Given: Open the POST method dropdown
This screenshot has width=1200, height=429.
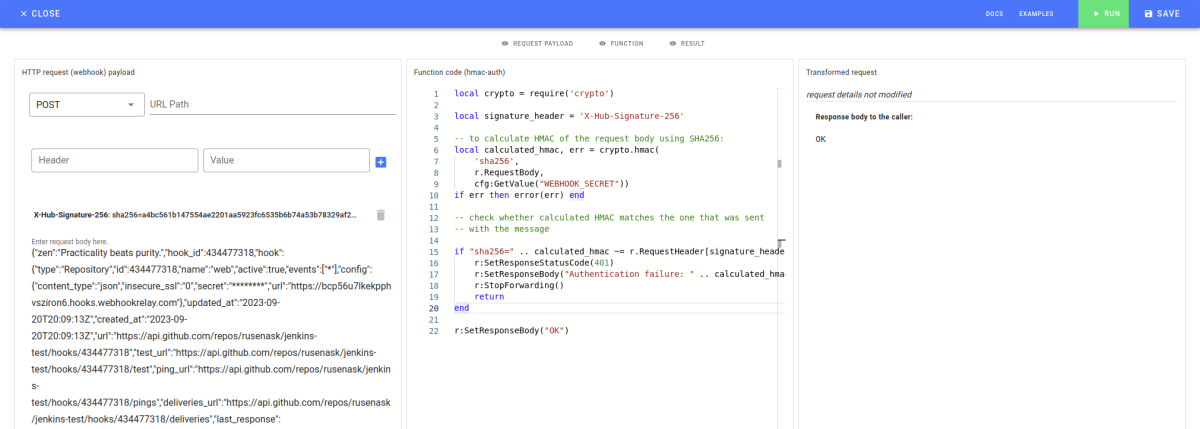Looking at the screenshot, I should 87,104.
